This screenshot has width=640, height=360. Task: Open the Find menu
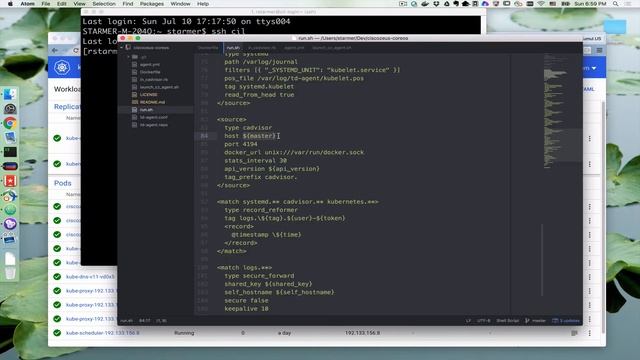point(128,4)
